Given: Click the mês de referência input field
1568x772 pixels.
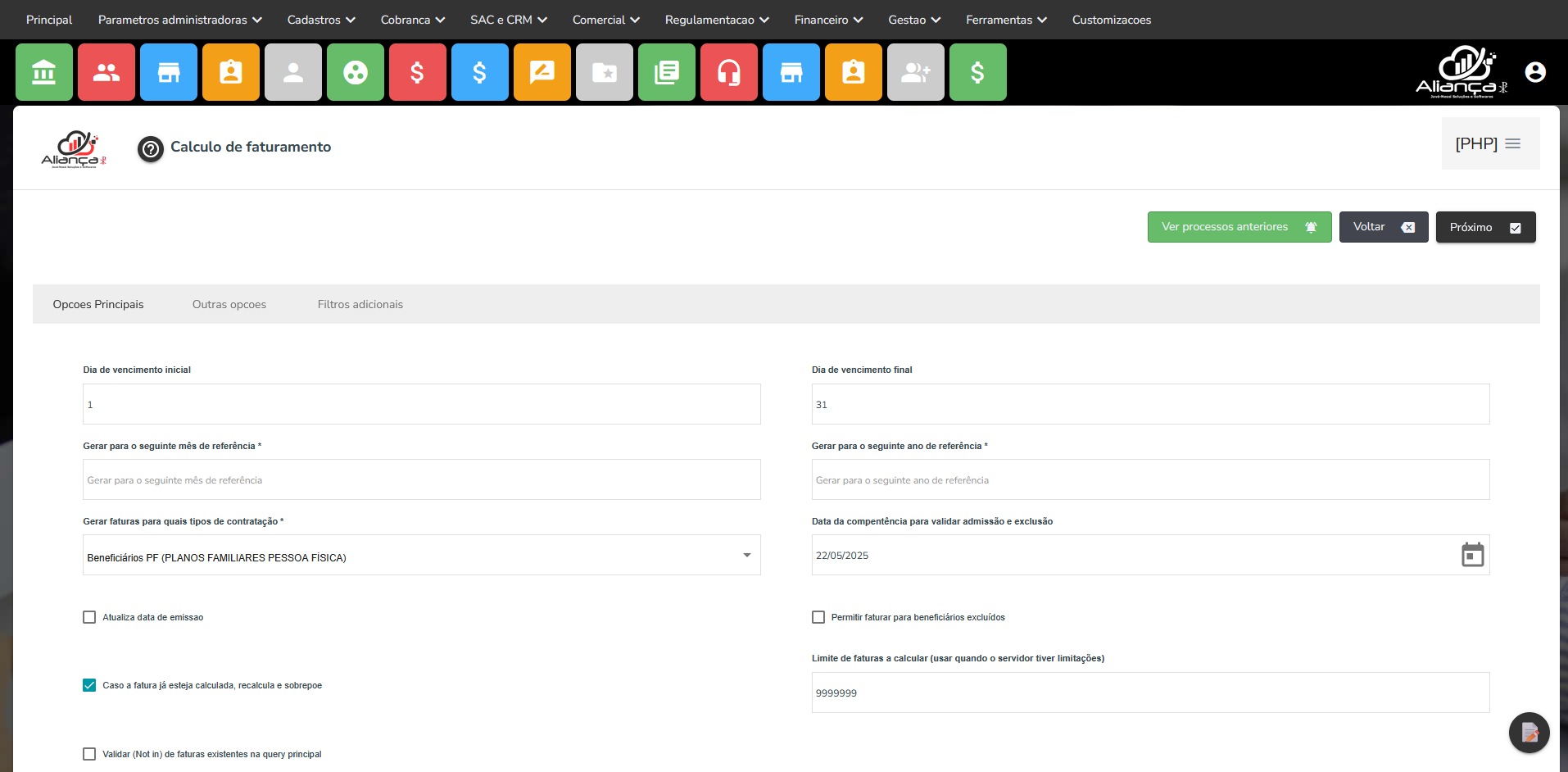Looking at the screenshot, I should (x=421, y=480).
